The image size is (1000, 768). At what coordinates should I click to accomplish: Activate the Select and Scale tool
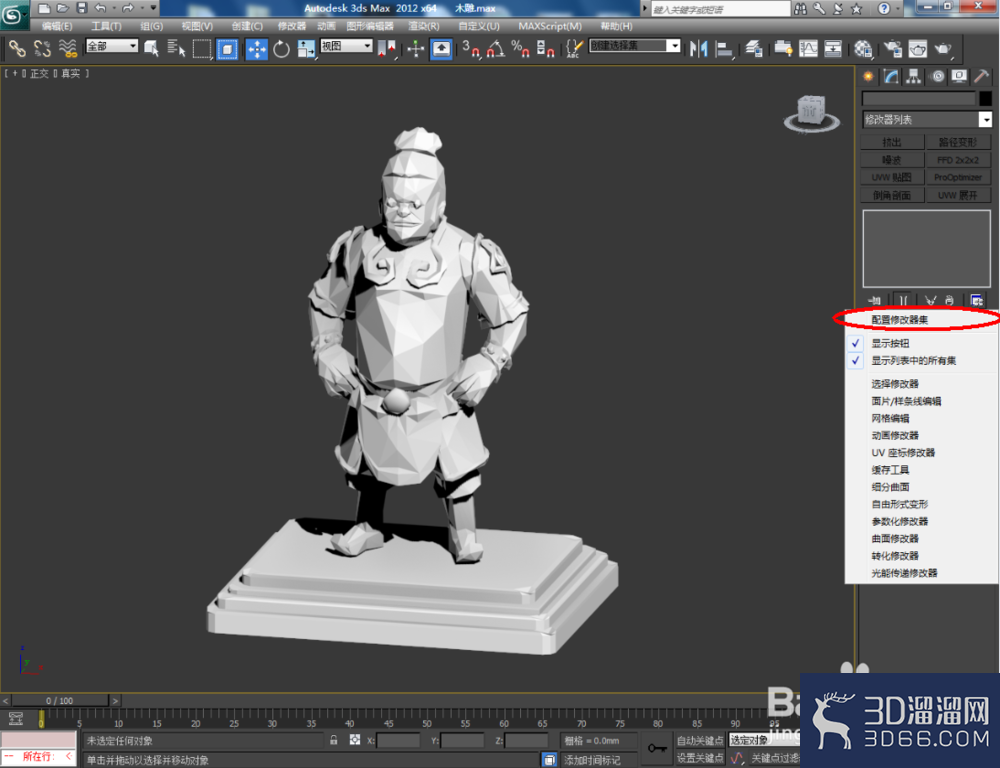click(306, 48)
